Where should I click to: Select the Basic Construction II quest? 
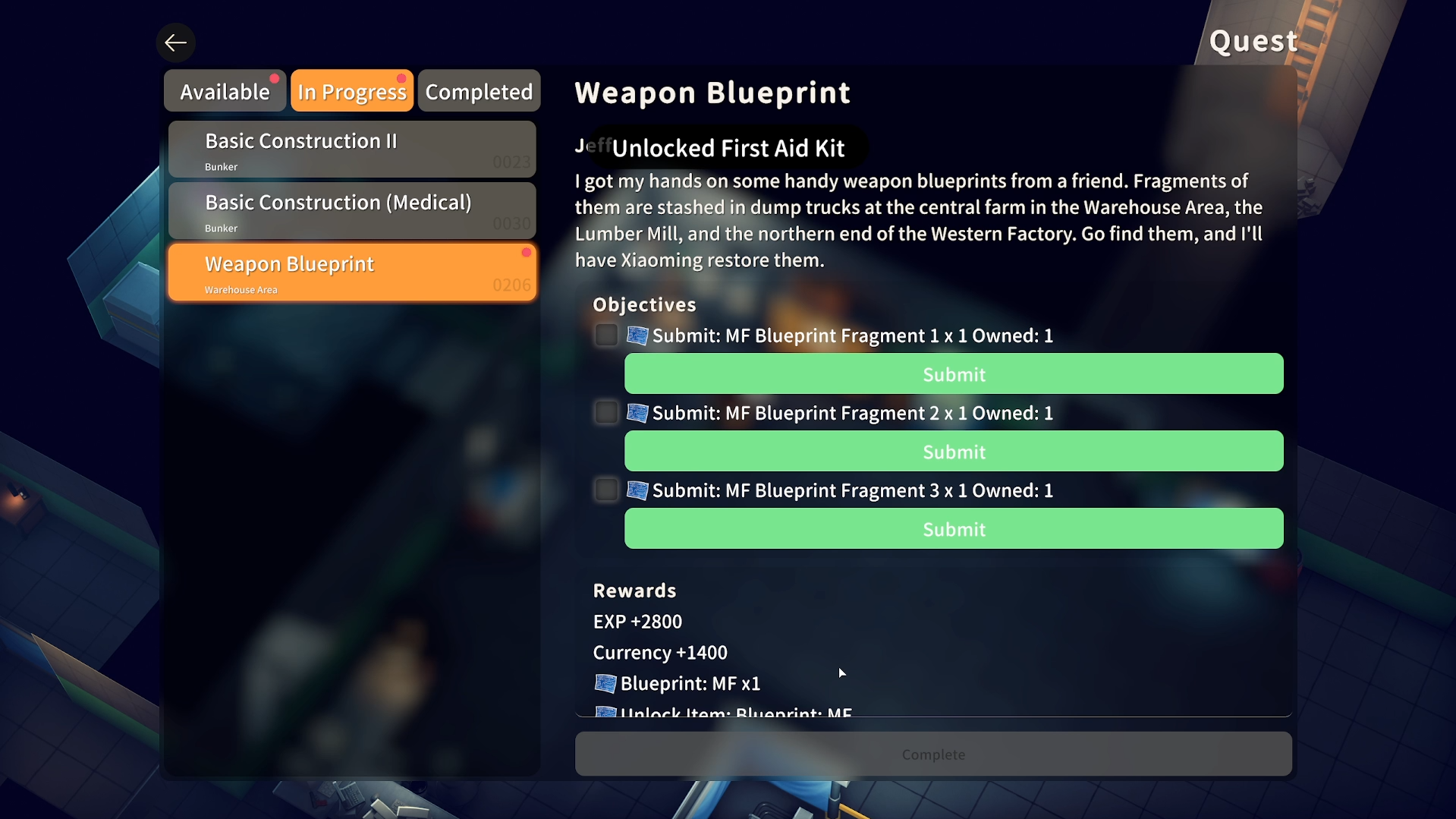tap(352, 150)
